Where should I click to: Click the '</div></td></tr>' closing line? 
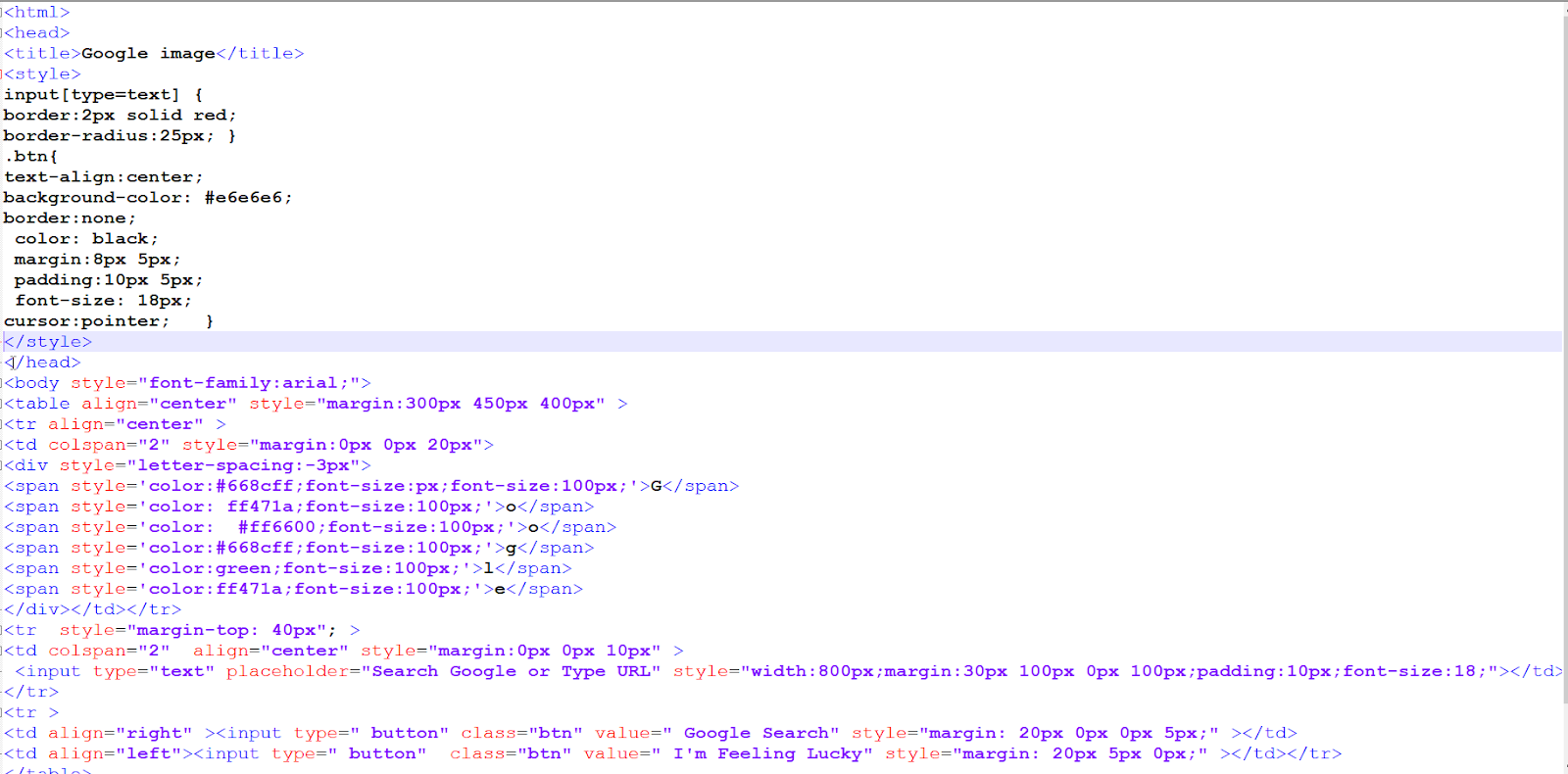[93, 608]
